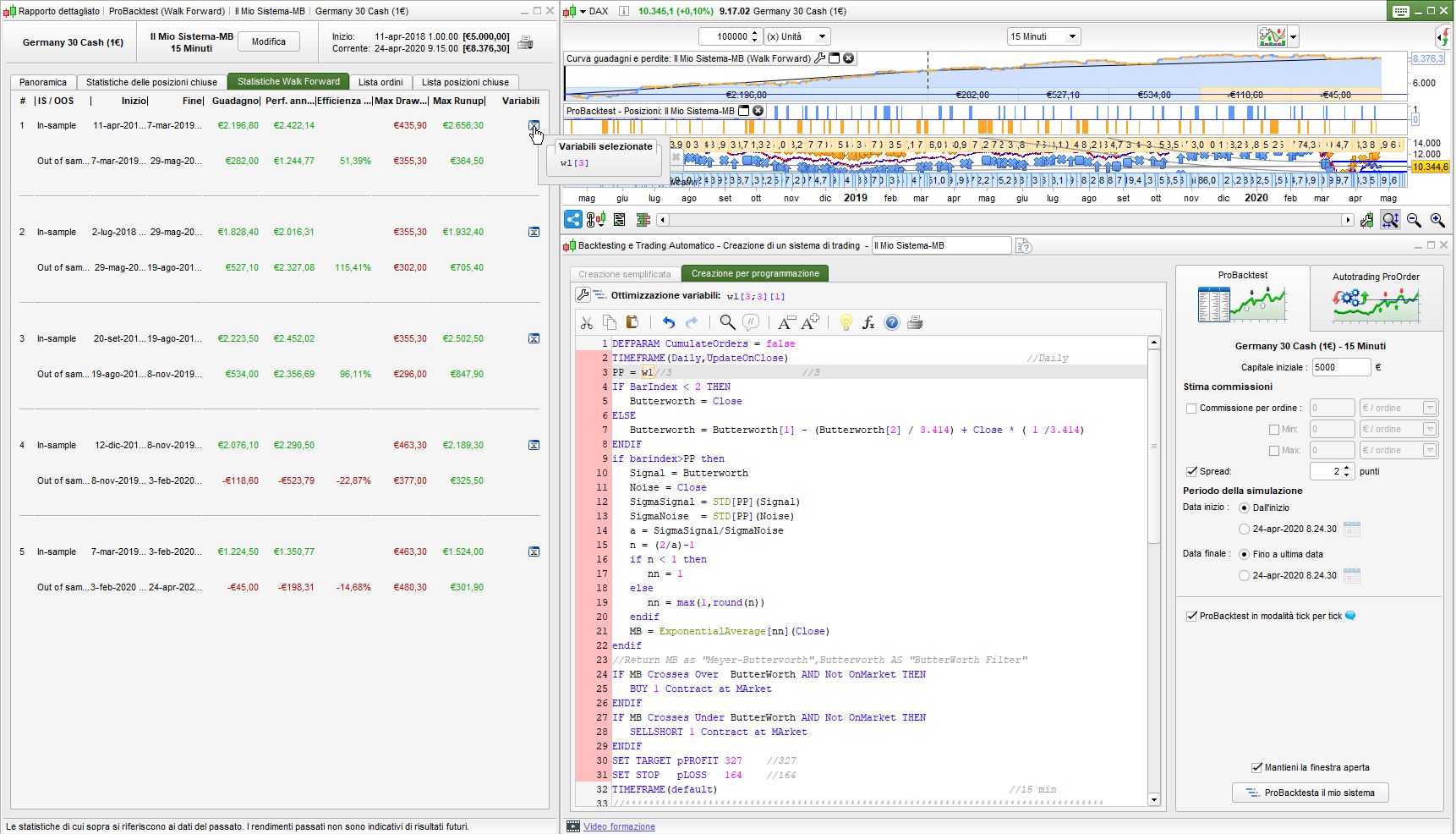Click the Capitale iniziale input field
The image size is (1456, 834).
click(1341, 367)
